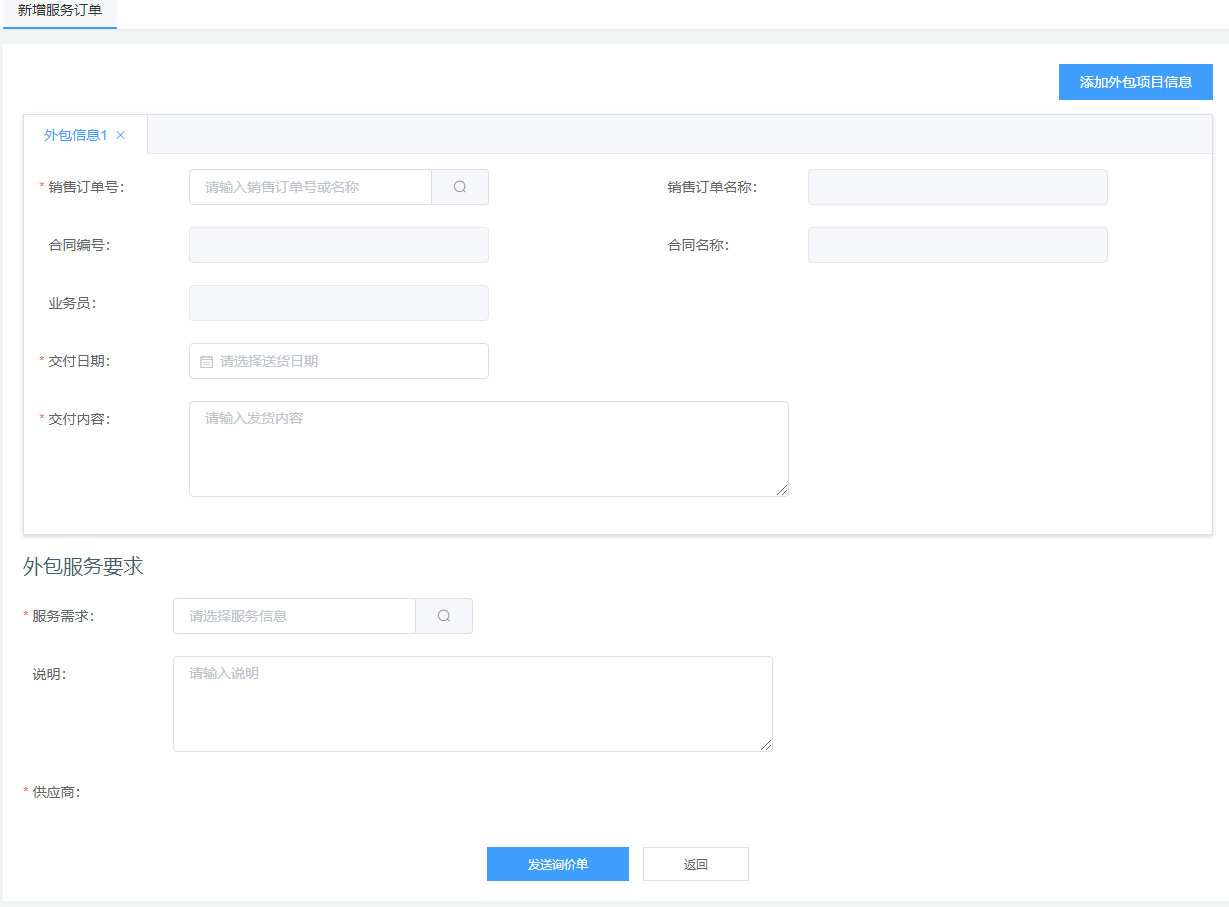This screenshot has height=907, width=1229.
Task: Click the 添加外包项目信息 button
Action: point(1135,82)
